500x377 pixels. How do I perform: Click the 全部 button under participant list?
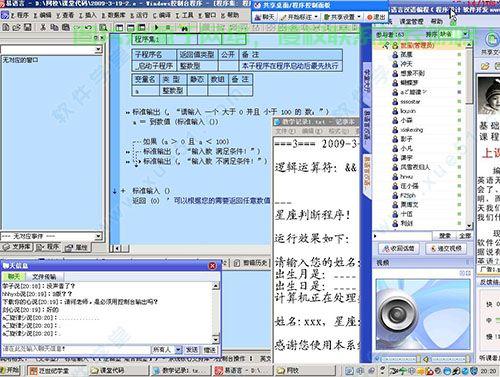click(x=465, y=236)
